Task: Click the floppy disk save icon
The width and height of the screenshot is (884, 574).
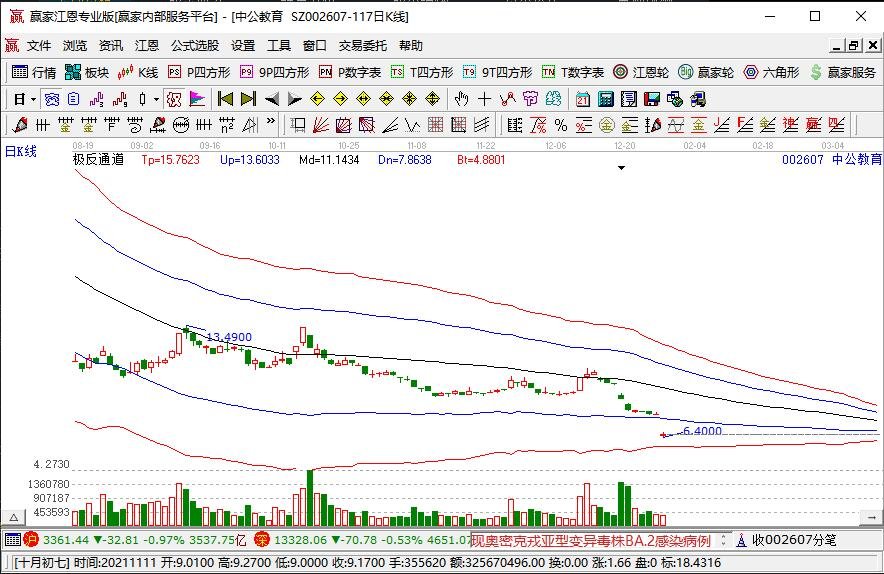Action: (x=652, y=100)
